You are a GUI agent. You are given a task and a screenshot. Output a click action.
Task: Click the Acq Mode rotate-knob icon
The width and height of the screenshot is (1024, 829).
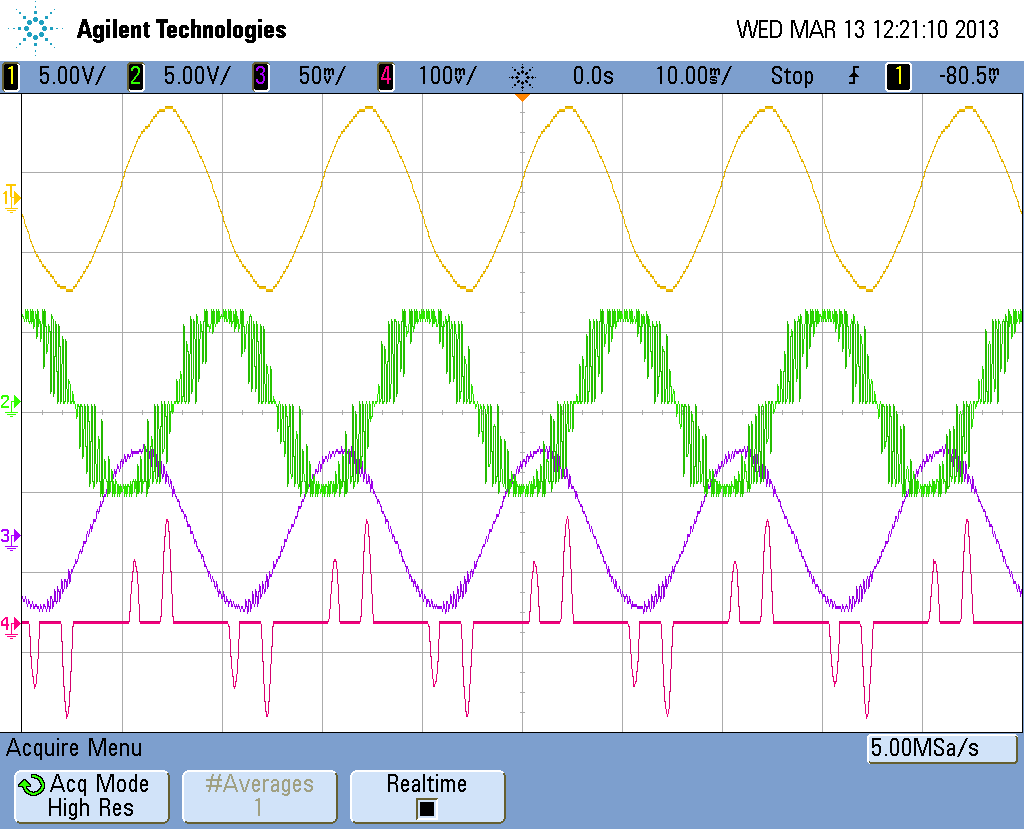(x=31, y=785)
